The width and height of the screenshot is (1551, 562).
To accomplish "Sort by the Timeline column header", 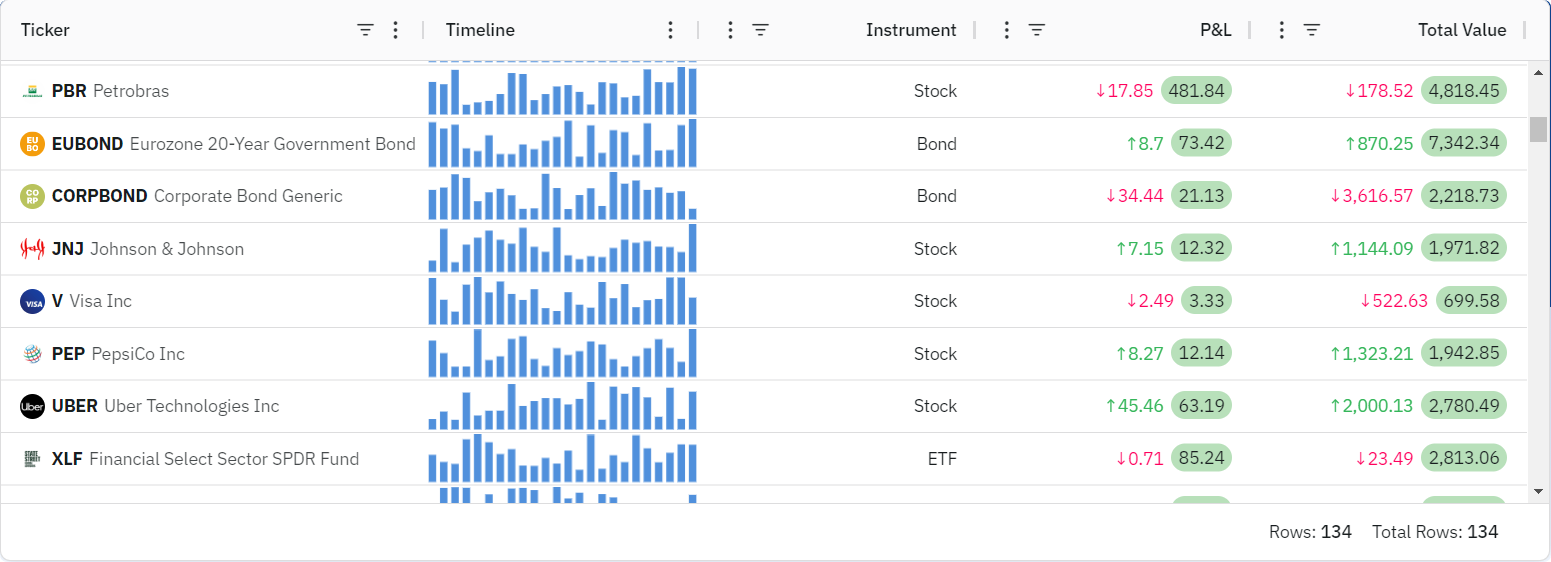I will pyautogui.click(x=480, y=30).
